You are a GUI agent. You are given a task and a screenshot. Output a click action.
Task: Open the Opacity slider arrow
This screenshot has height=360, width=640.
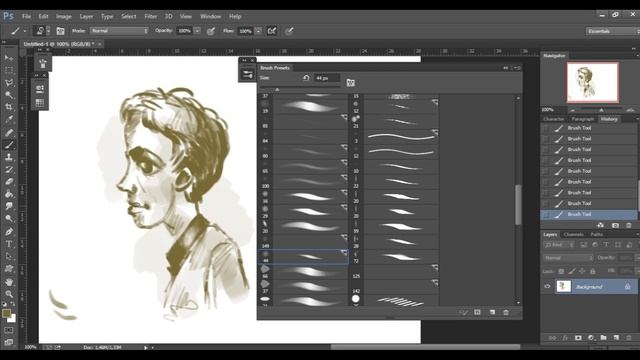(197, 31)
